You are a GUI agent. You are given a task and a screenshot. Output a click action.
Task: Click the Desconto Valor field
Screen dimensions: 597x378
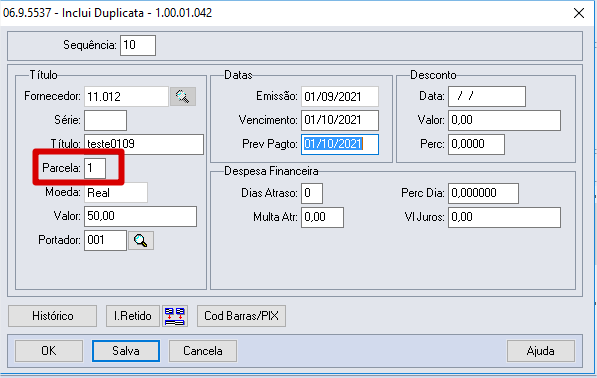pos(504,121)
